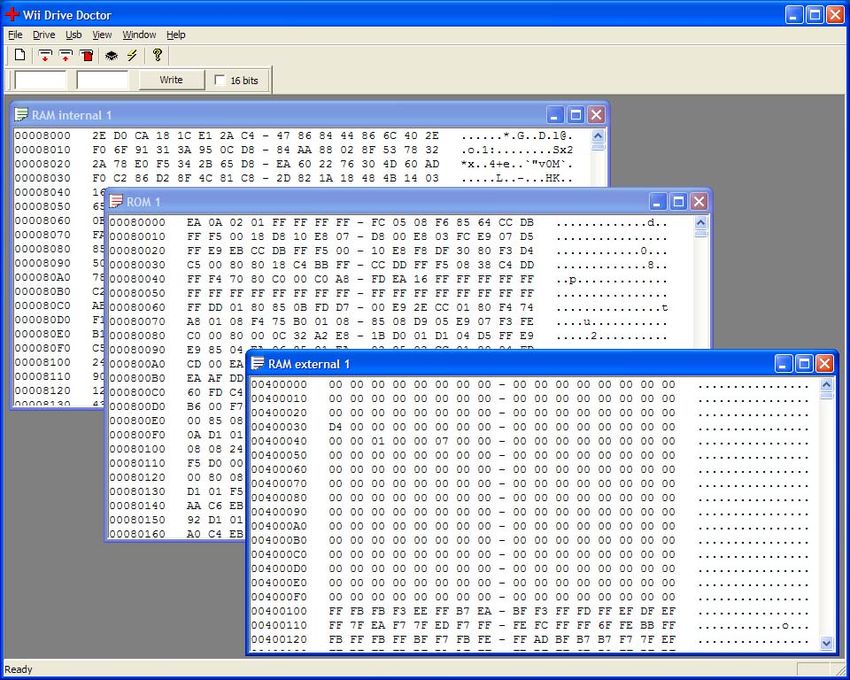Image resolution: width=850 pixels, height=680 pixels.
Task: Maximize the RAM external 1 window
Action: [804, 363]
